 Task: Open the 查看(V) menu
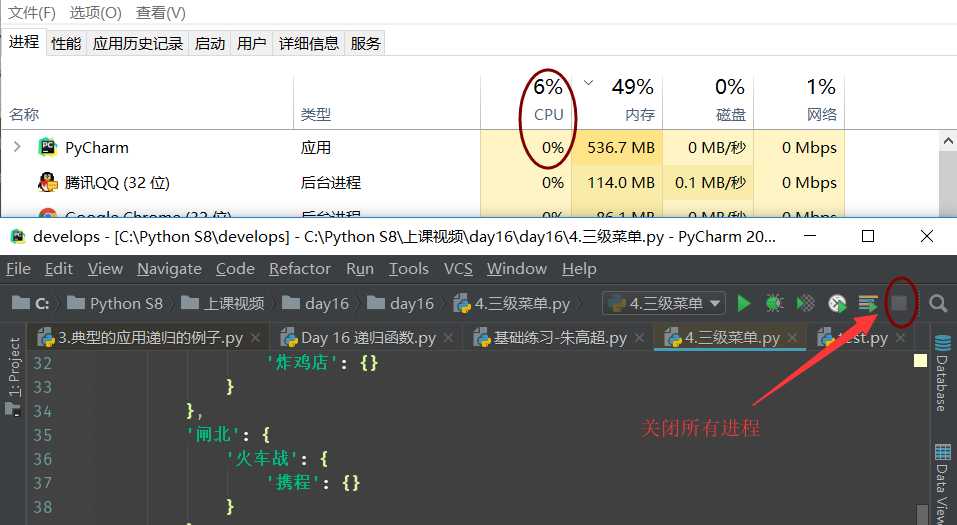pos(161,13)
